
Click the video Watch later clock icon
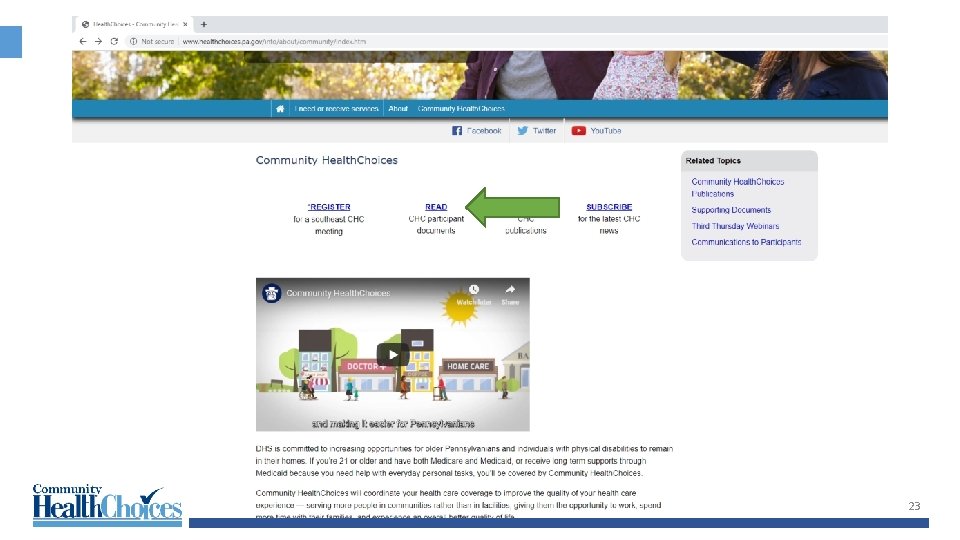click(x=474, y=290)
